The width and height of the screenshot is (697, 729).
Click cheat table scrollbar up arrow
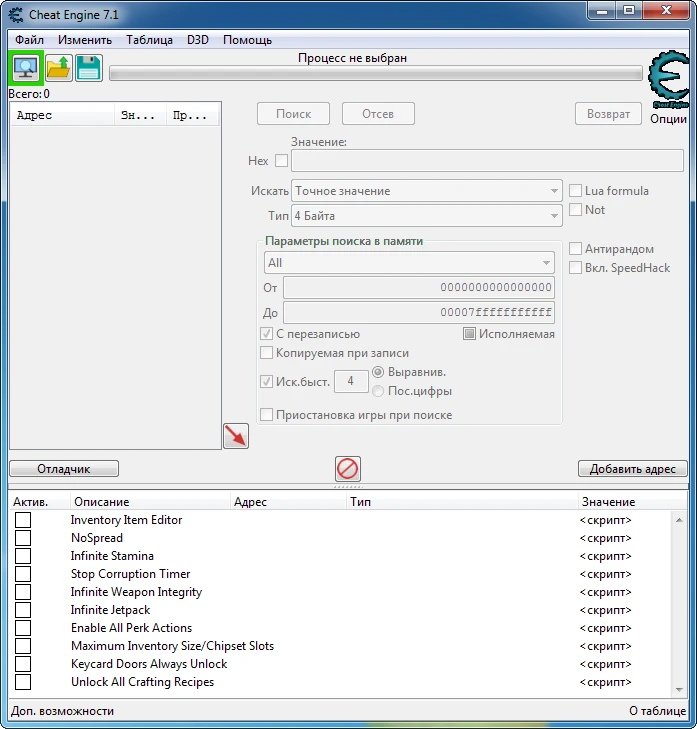[x=679, y=520]
